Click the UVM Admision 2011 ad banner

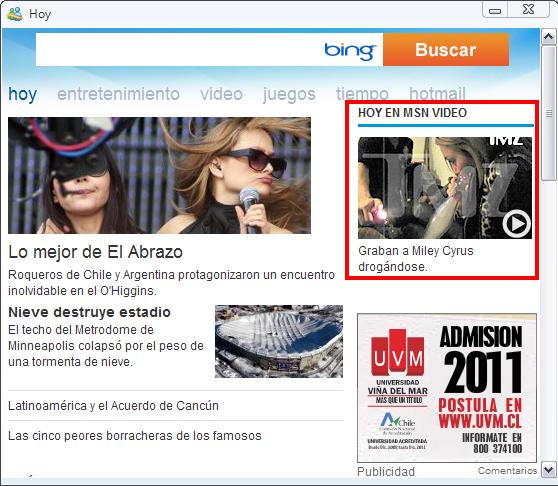pyautogui.click(x=447, y=388)
